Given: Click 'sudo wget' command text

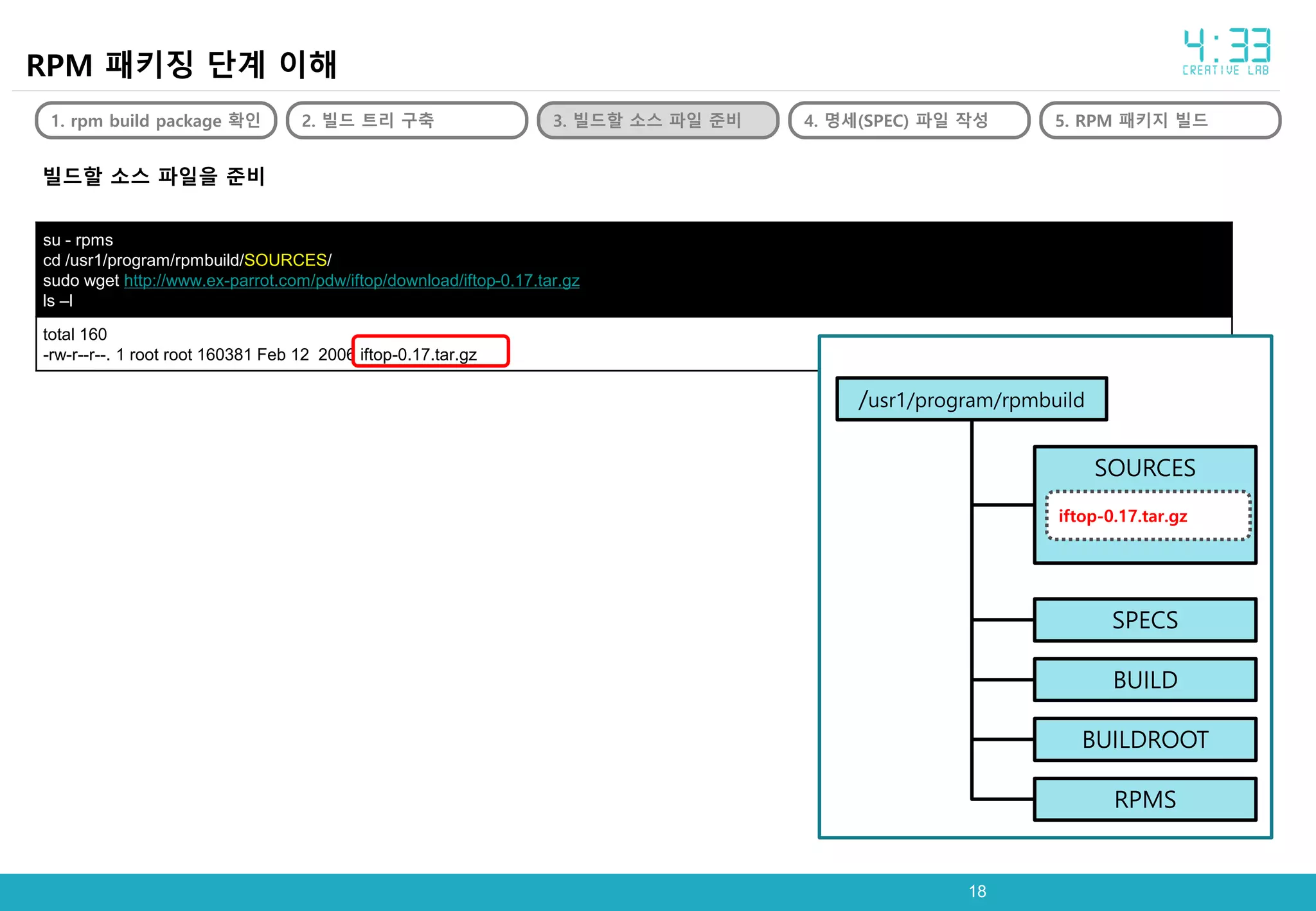Looking at the screenshot, I should pos(81,281).
